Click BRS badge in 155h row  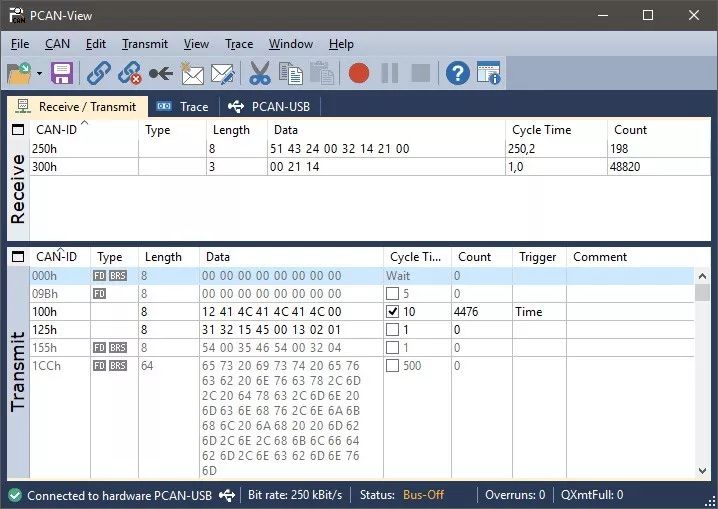[118, 348]
